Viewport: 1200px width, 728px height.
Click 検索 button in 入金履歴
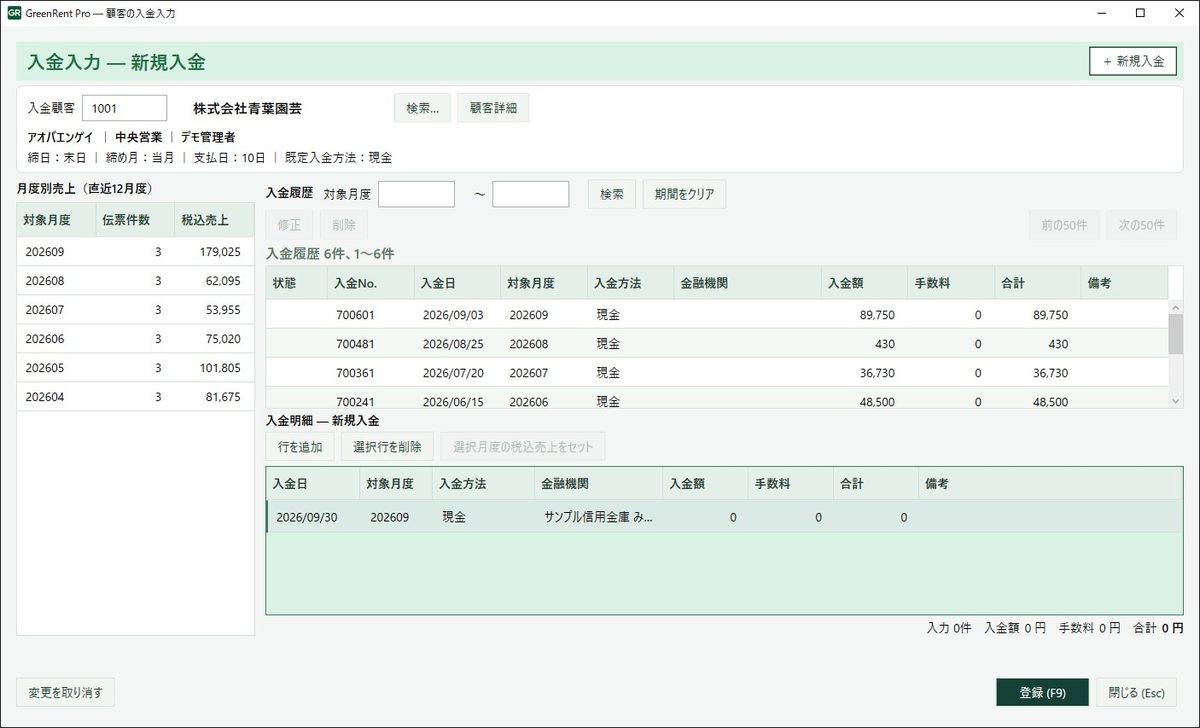[612, 194]
